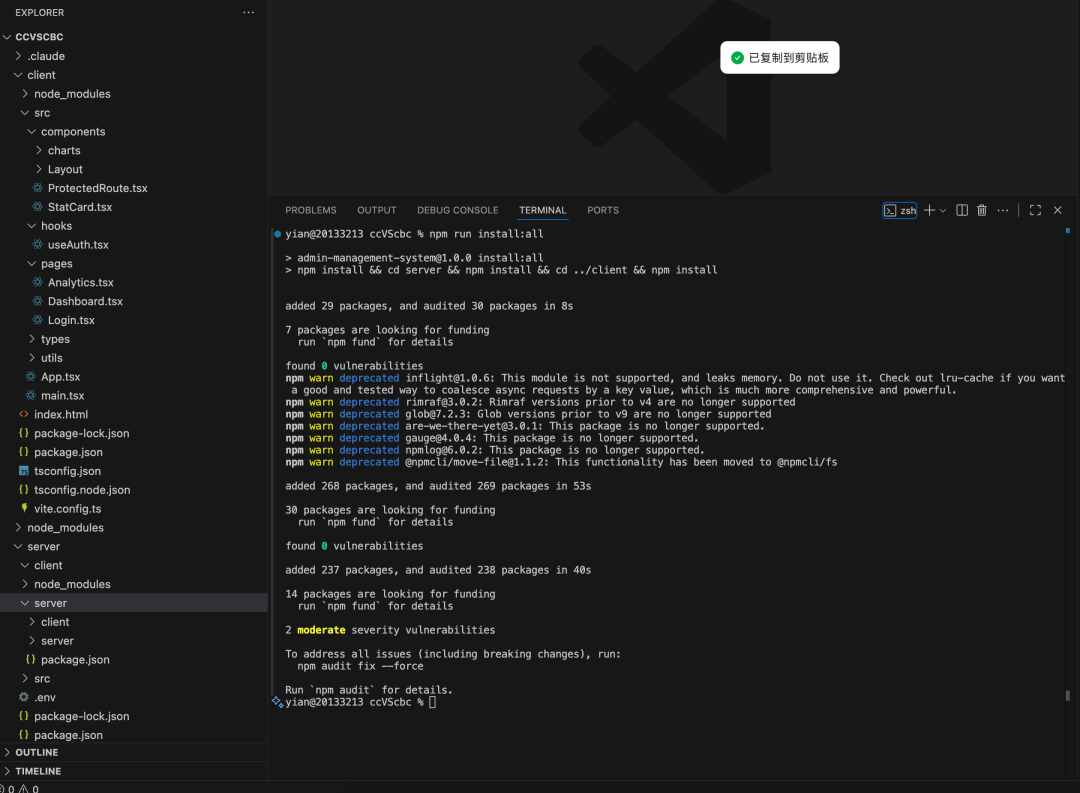Click the clipboard copied notification toast

pyautogui.click(x=780, y=57)
